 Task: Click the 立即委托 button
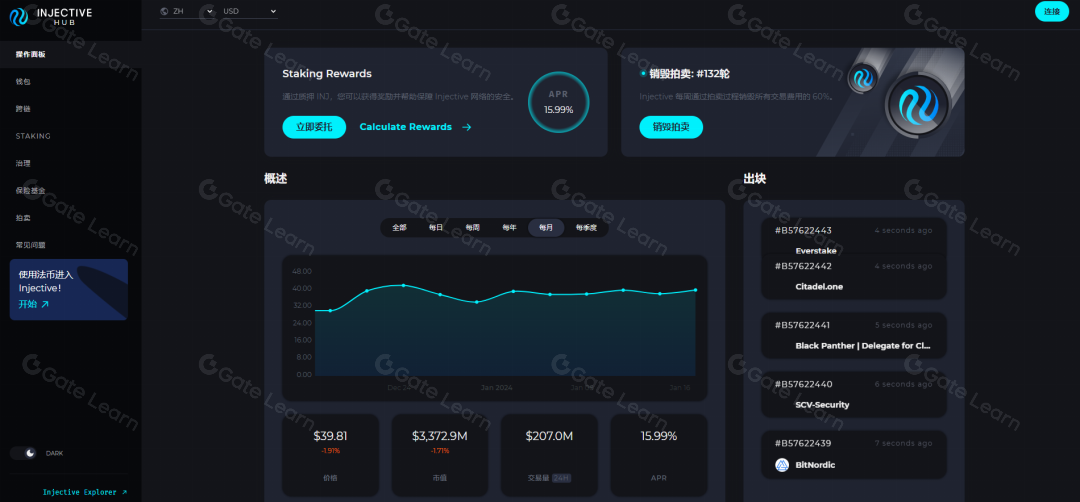[314, 127]
